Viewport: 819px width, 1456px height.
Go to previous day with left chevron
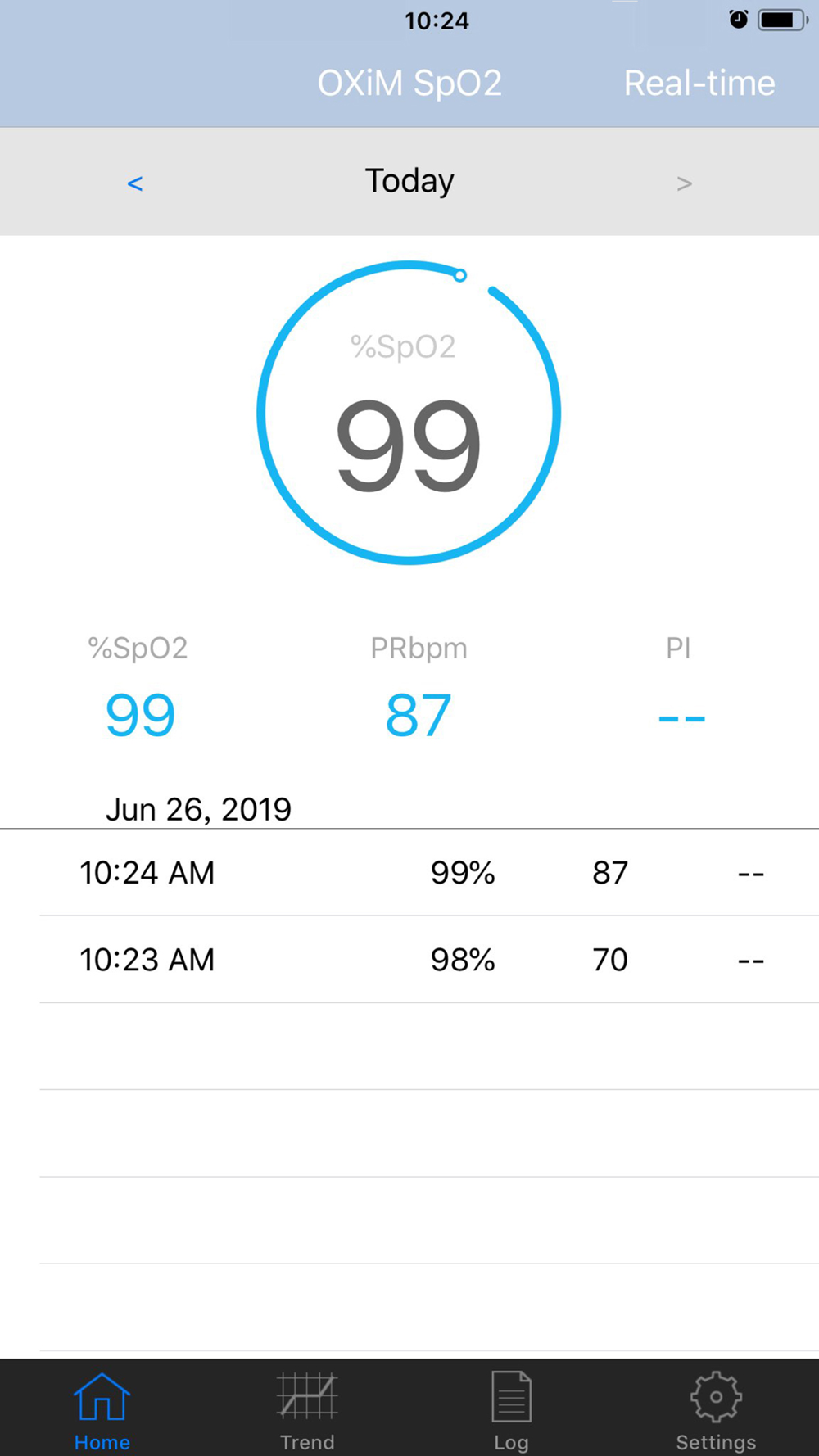tap(135, 183)
